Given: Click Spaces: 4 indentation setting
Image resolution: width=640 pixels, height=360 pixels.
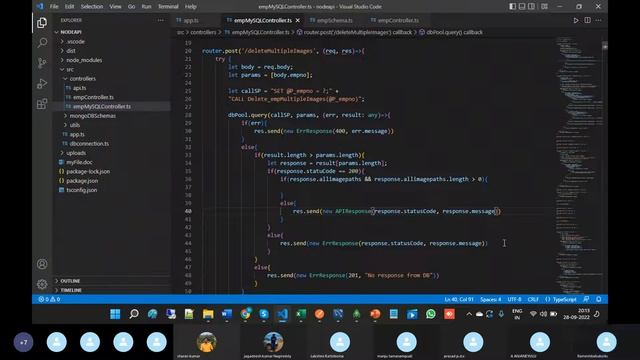Looking at the screenshot, I should [491, 299].
